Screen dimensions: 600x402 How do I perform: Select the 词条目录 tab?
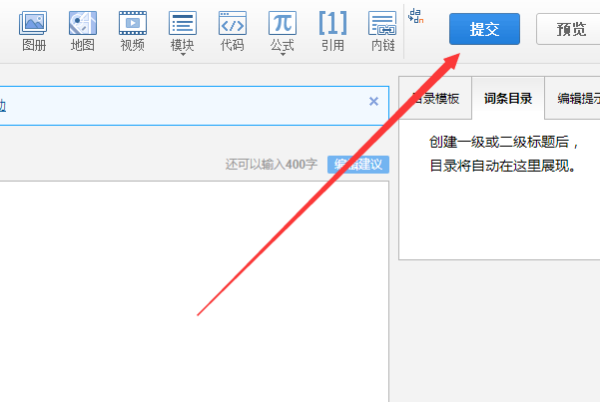pyautogui.click(x=508, y=98)
